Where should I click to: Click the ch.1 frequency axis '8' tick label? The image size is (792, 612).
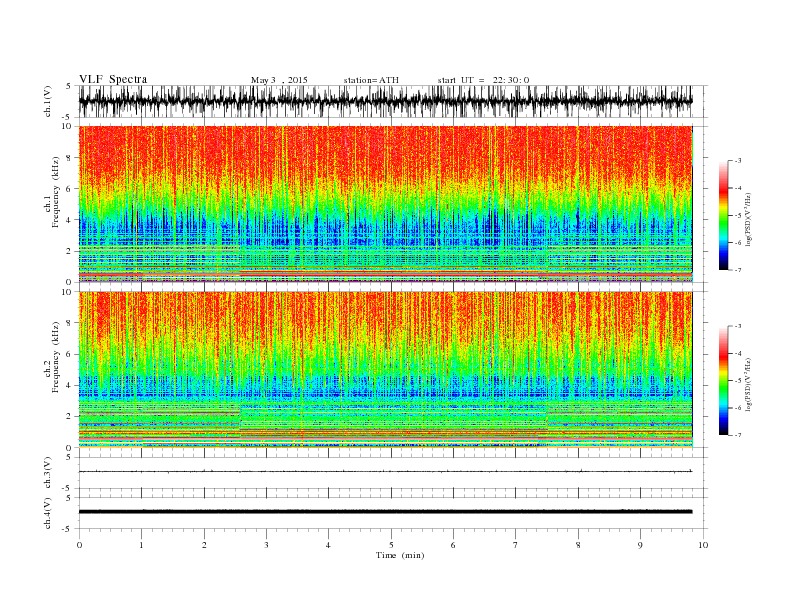coord(69,158)
